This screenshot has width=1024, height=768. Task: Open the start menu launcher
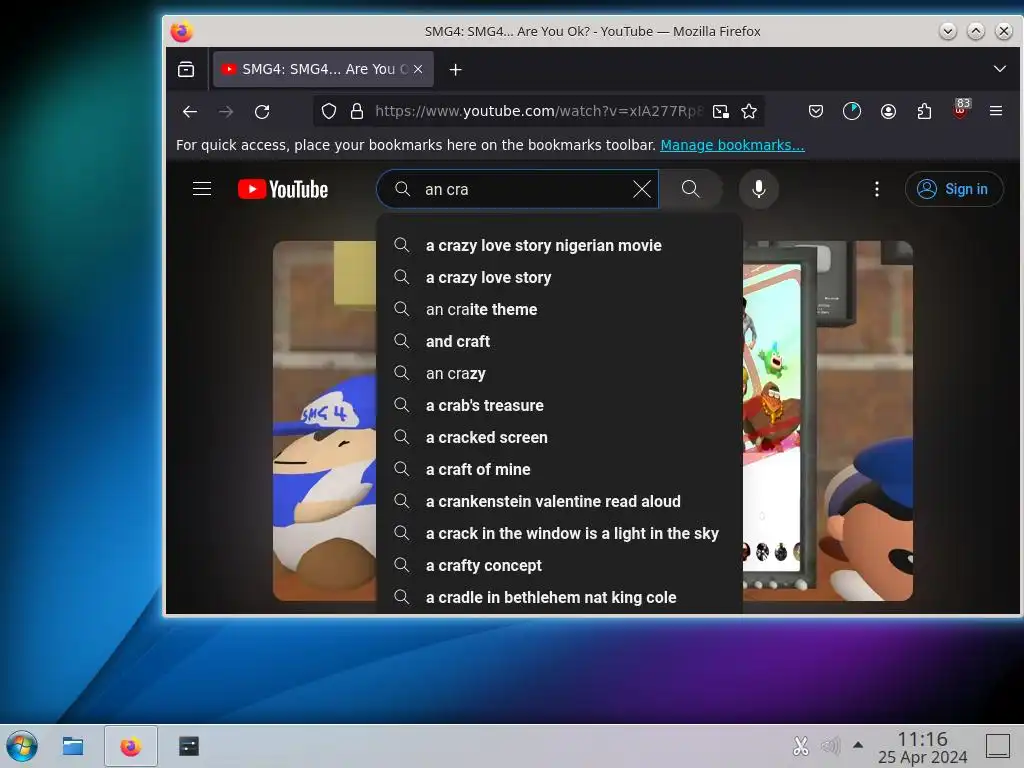22,746
